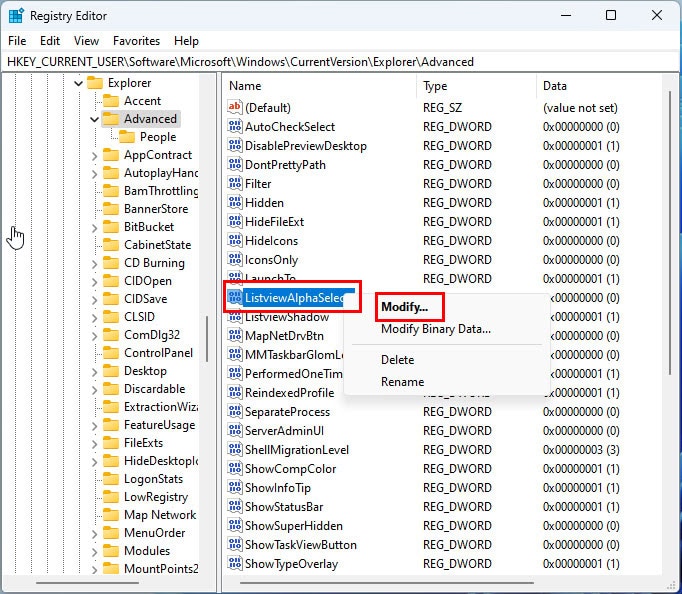Expand the CD Burning tree node
The image size is (682, 594).
point(94,263)
